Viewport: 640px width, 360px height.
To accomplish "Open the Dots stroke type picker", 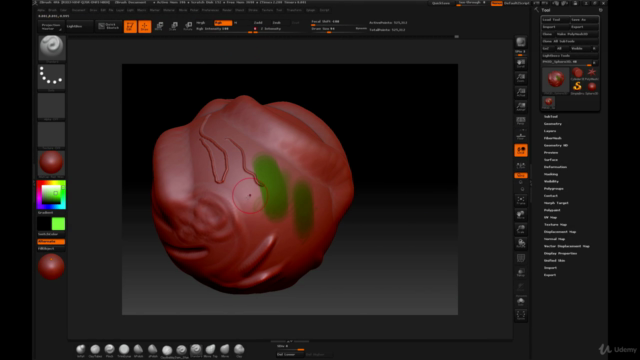I will pyautogui.click(x=51, y=77).
